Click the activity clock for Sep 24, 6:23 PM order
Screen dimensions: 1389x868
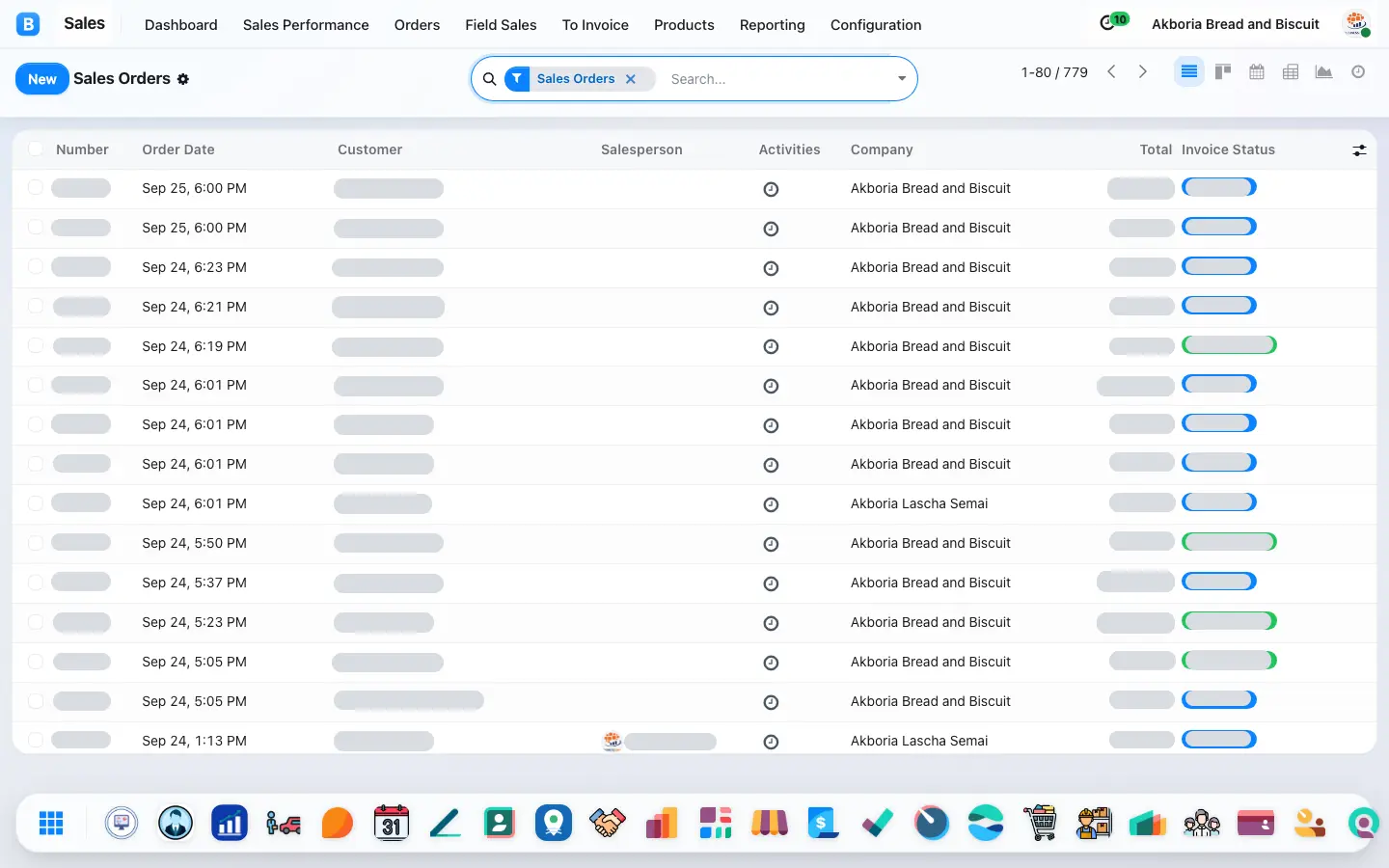[771, 268]
